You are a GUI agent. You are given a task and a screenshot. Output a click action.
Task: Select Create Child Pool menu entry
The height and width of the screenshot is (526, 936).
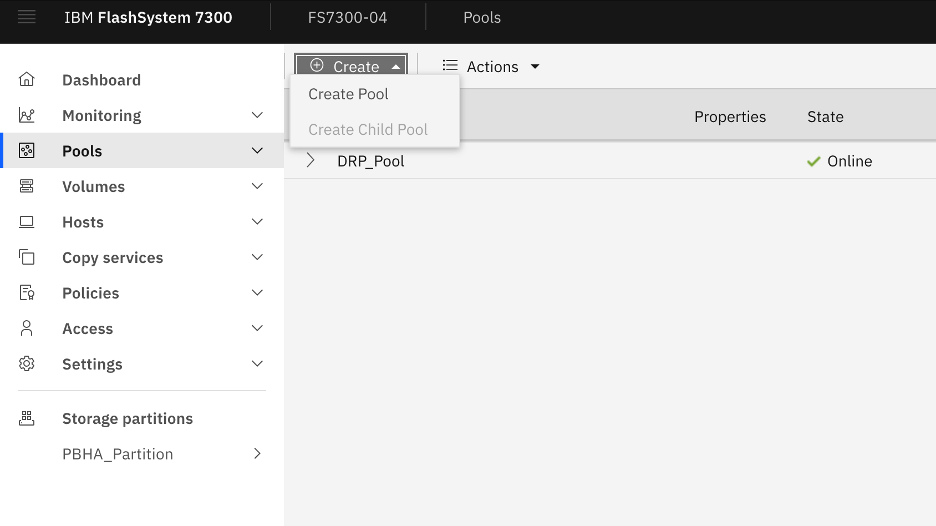[367, 130]
